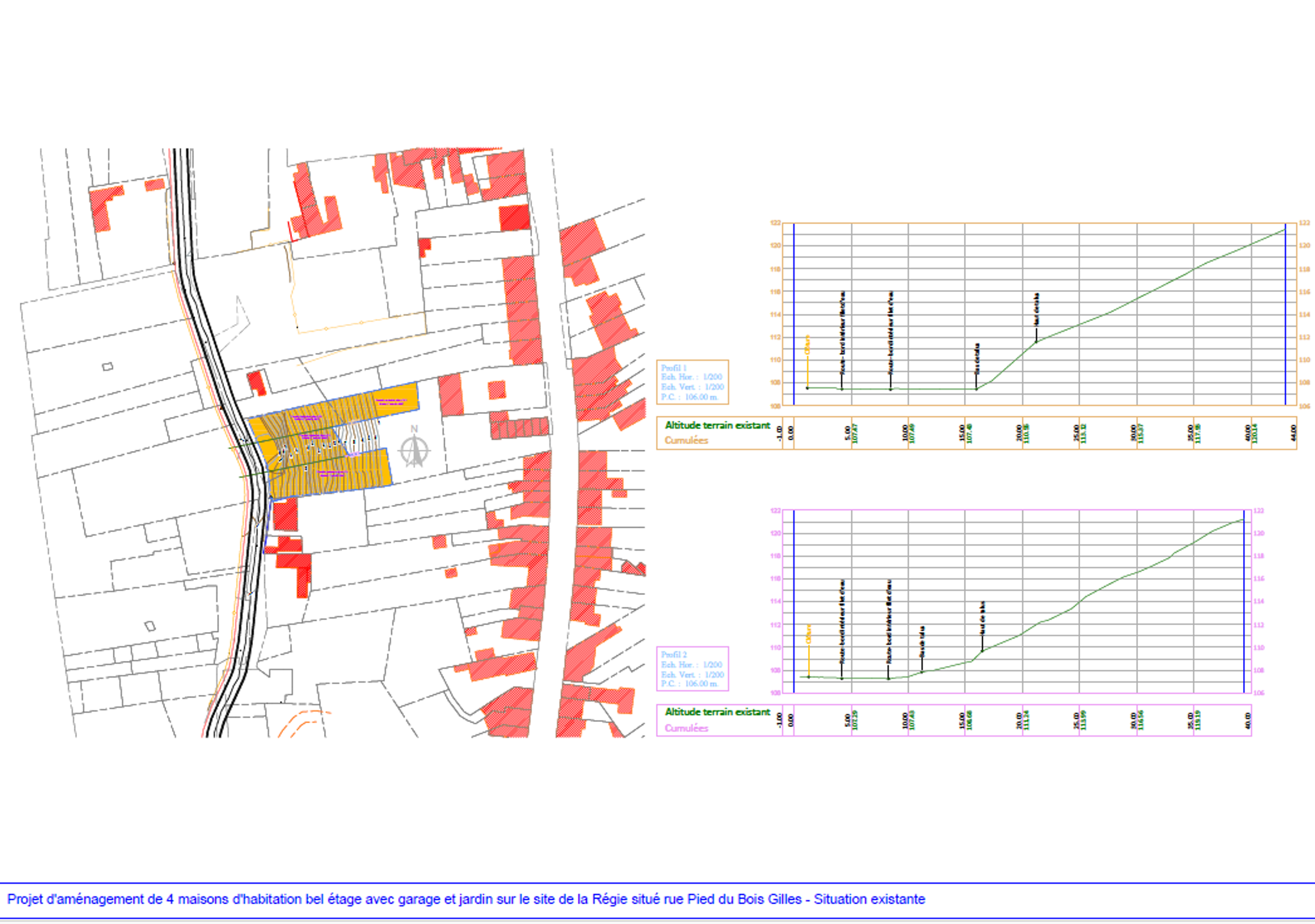This screenshot has height=924, width=1315.
Task: Click solid red building in upper-right block
Action: (514, 218)
